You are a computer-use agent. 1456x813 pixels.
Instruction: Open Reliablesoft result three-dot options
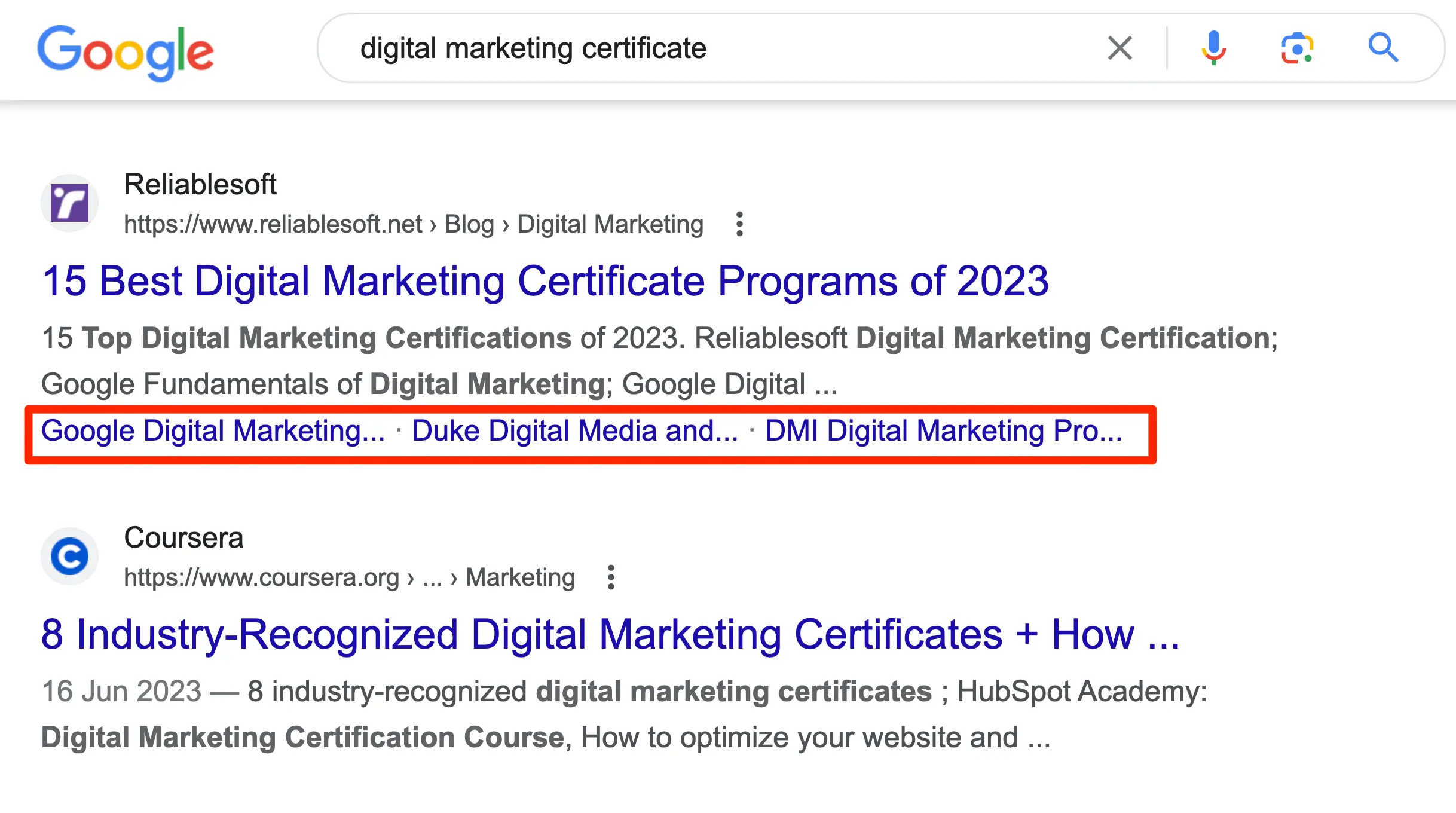[x=739, y=224]
